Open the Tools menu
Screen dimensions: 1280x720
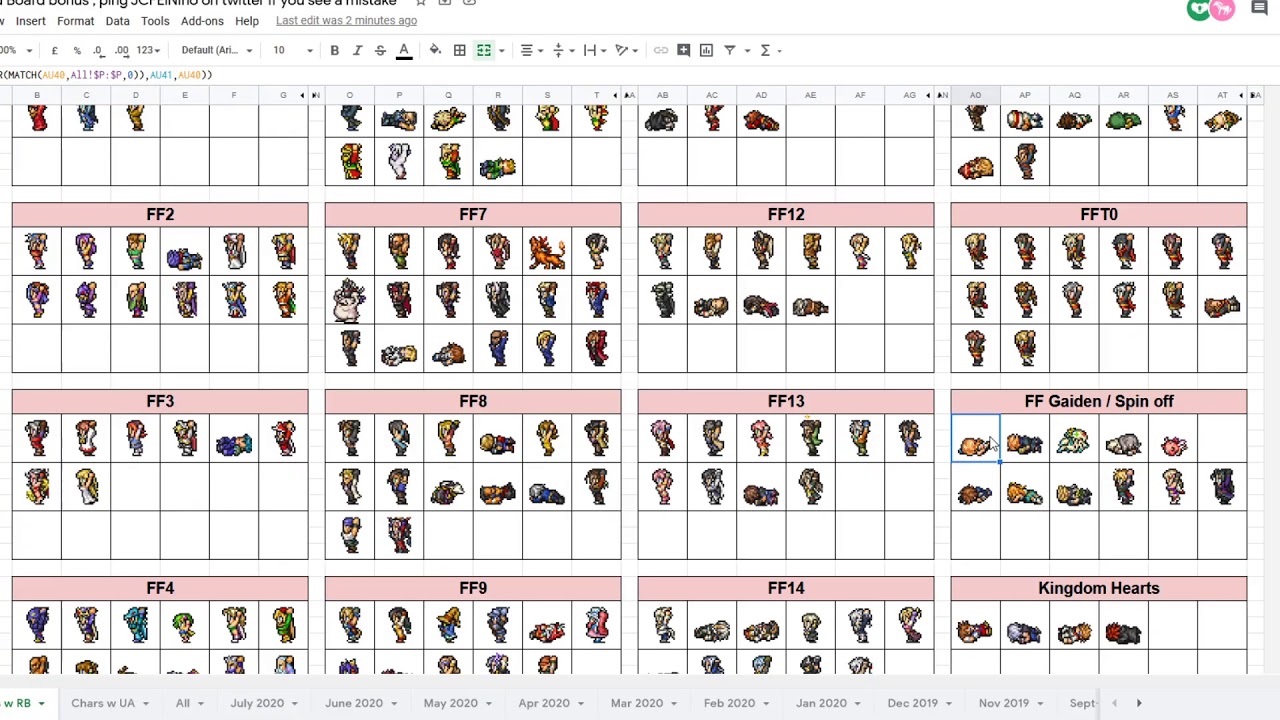tap(155, 21)
